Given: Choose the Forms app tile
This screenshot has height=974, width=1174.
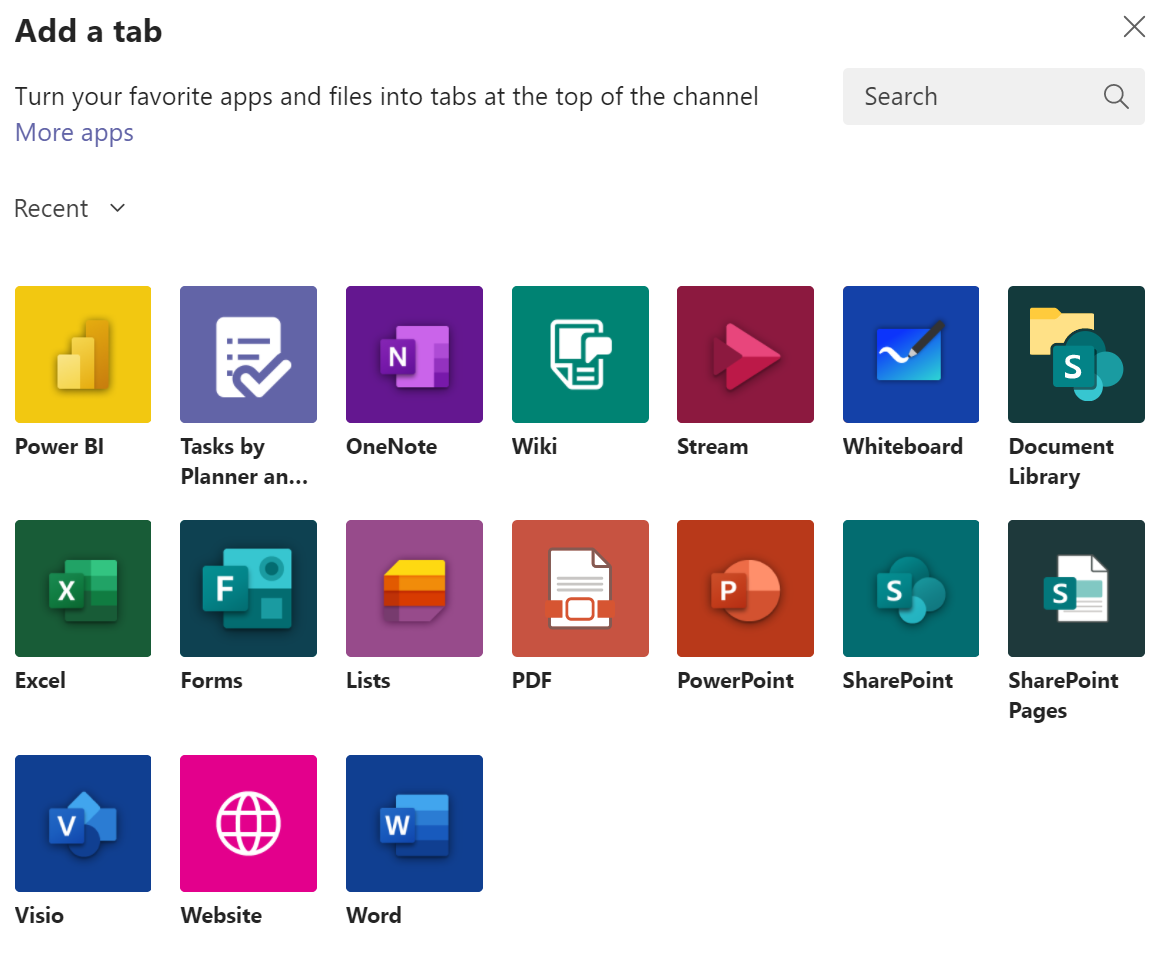Looking at the screenshot, I should [x=249, y=588].
